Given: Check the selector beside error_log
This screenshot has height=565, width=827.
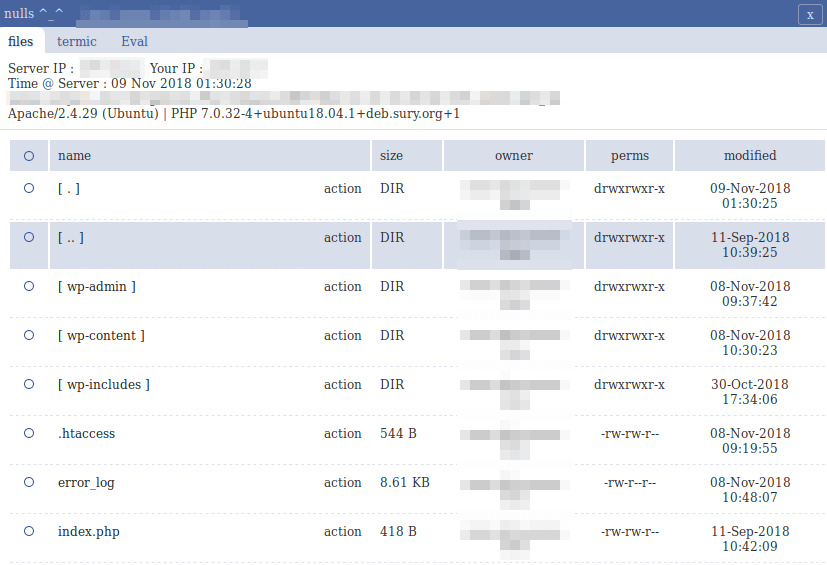Looking at the screenshot, I should click(29, 482).
